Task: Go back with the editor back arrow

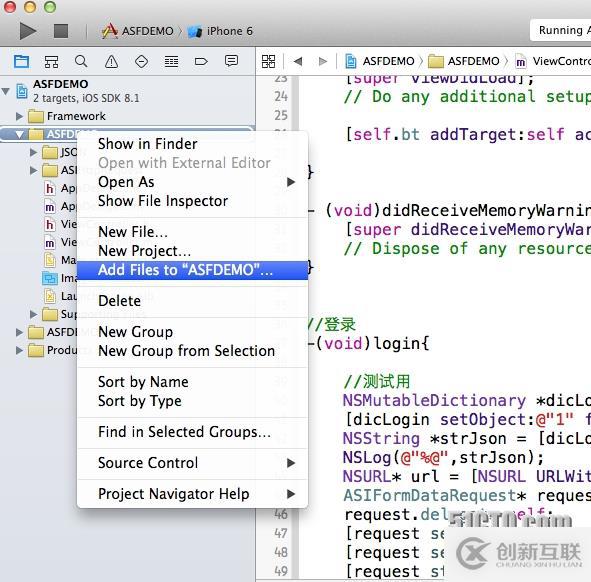Action: click(298, 61)
